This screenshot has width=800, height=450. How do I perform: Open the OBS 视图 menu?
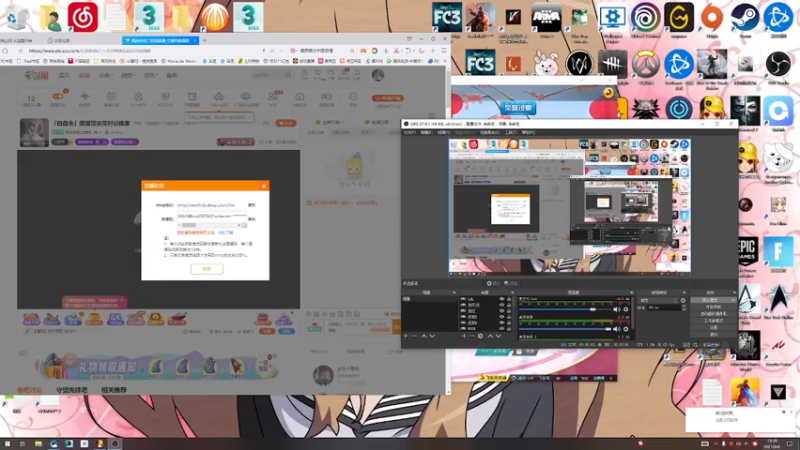coord(442,133)
